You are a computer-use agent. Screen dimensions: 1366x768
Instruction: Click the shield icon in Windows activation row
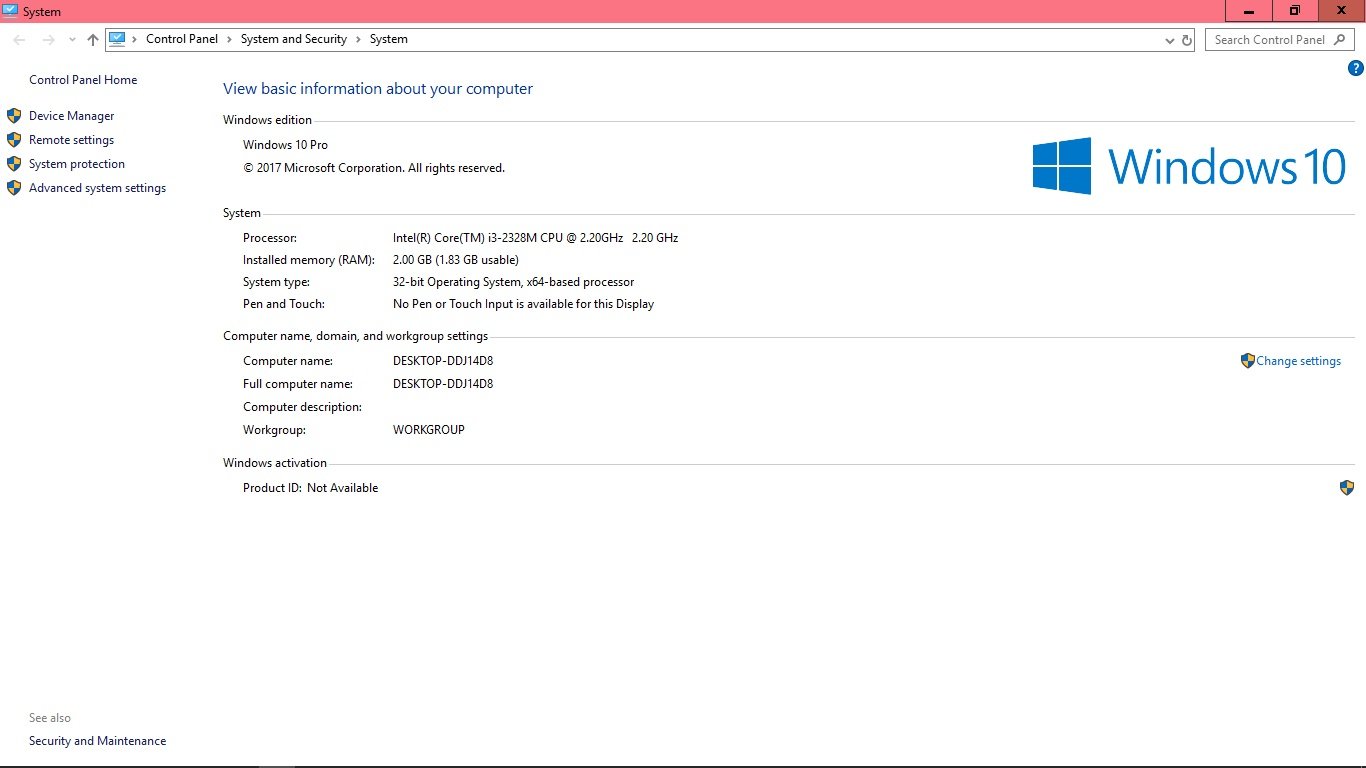click(1347, 488)
